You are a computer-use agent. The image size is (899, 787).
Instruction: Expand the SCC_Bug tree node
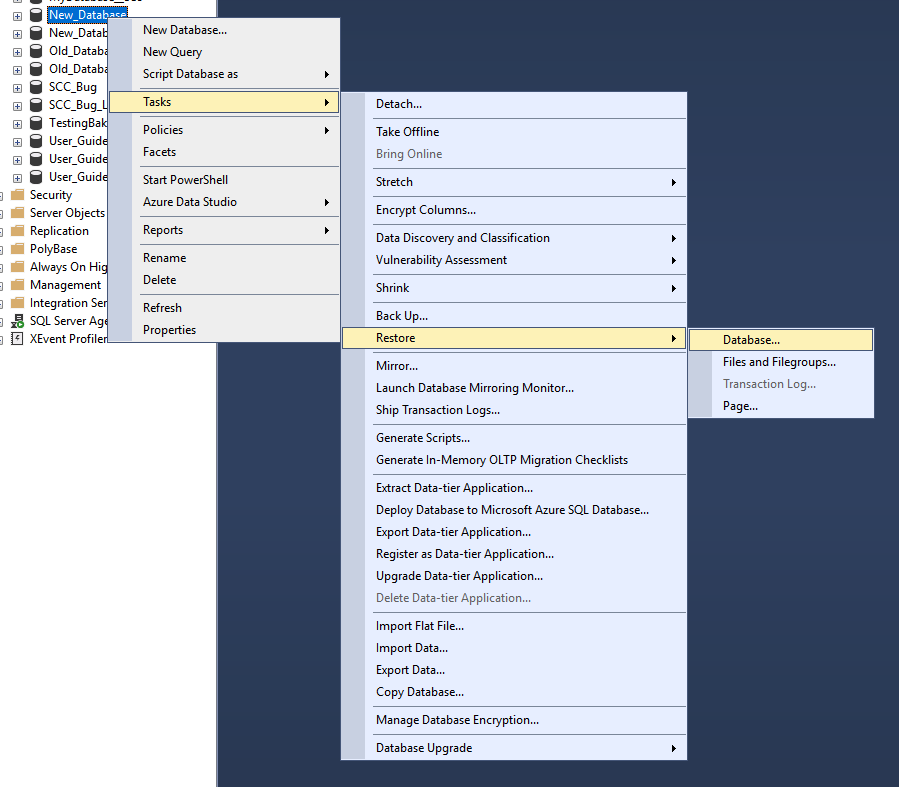16,86
